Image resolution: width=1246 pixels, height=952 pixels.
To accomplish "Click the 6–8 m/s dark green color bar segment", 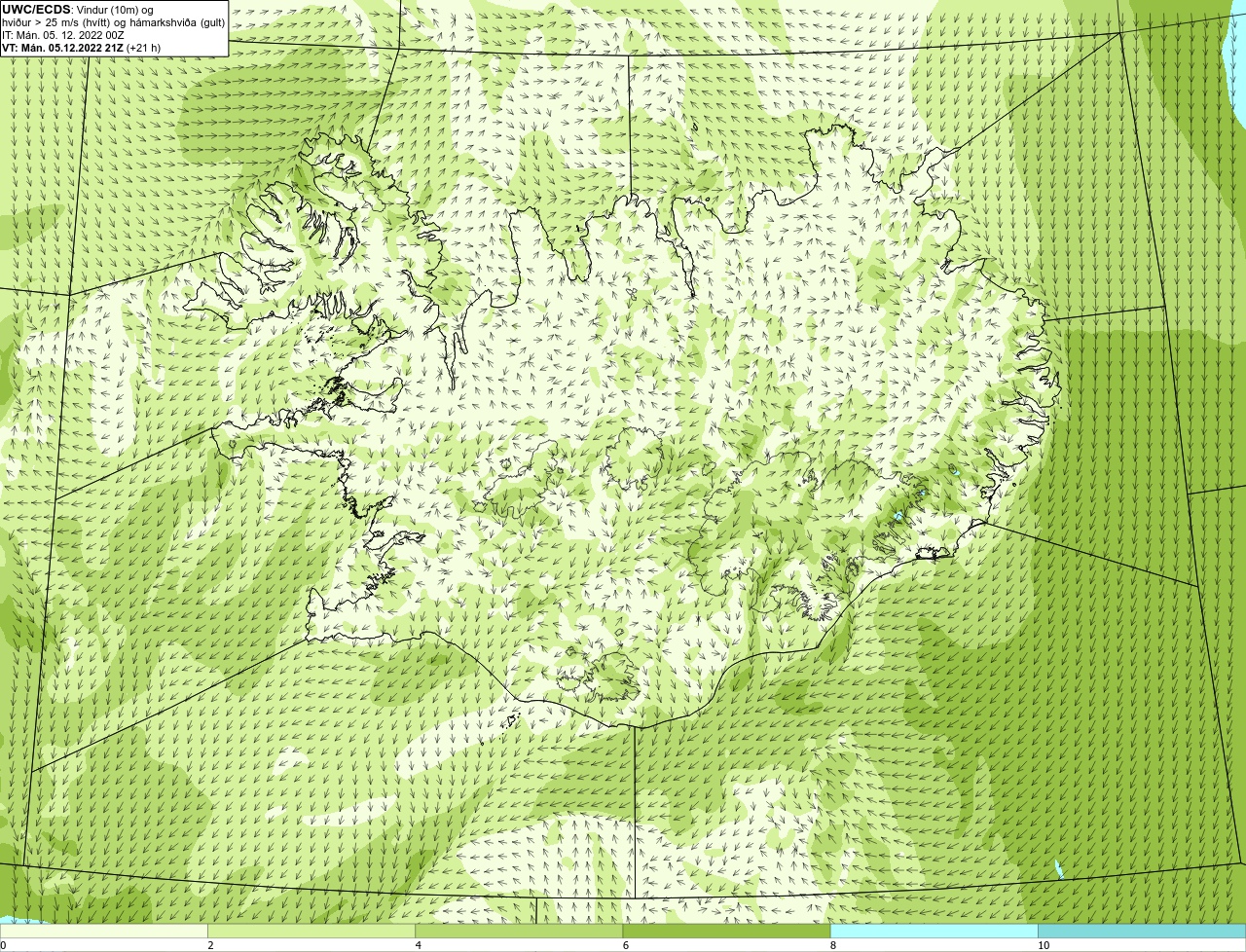I will [x=726, y=931].
